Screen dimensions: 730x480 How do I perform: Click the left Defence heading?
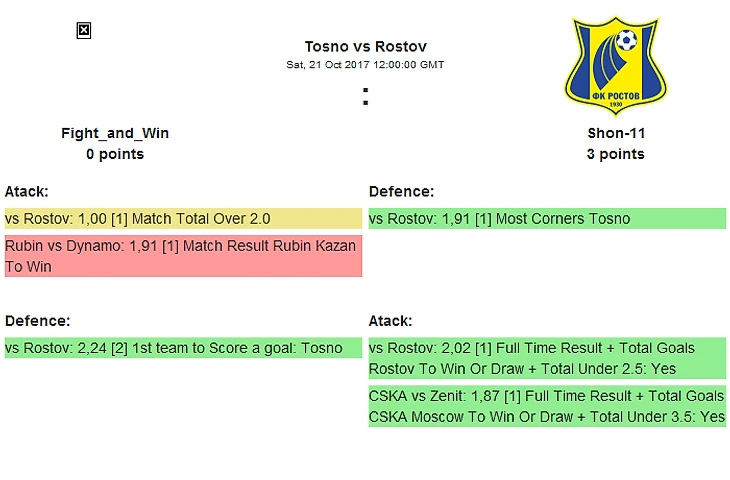[37, 321]
